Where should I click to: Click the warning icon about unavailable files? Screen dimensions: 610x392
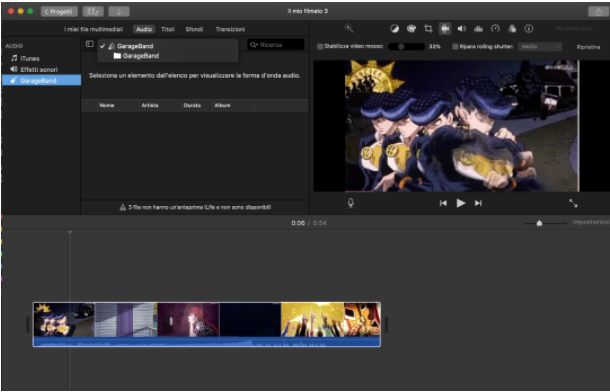coord(122,207)
